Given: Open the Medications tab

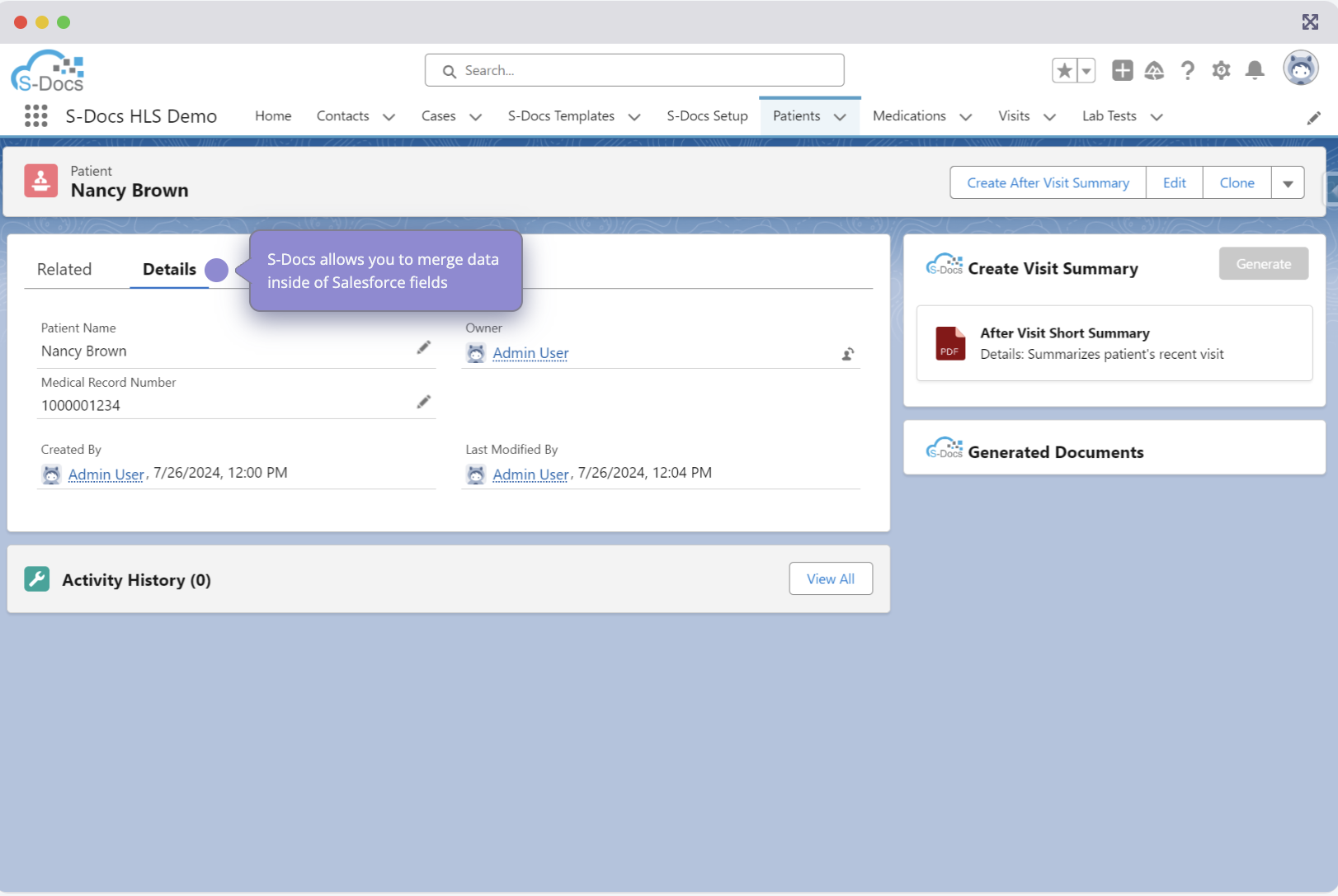Looking at the screenshot, I should click(909, 116).
